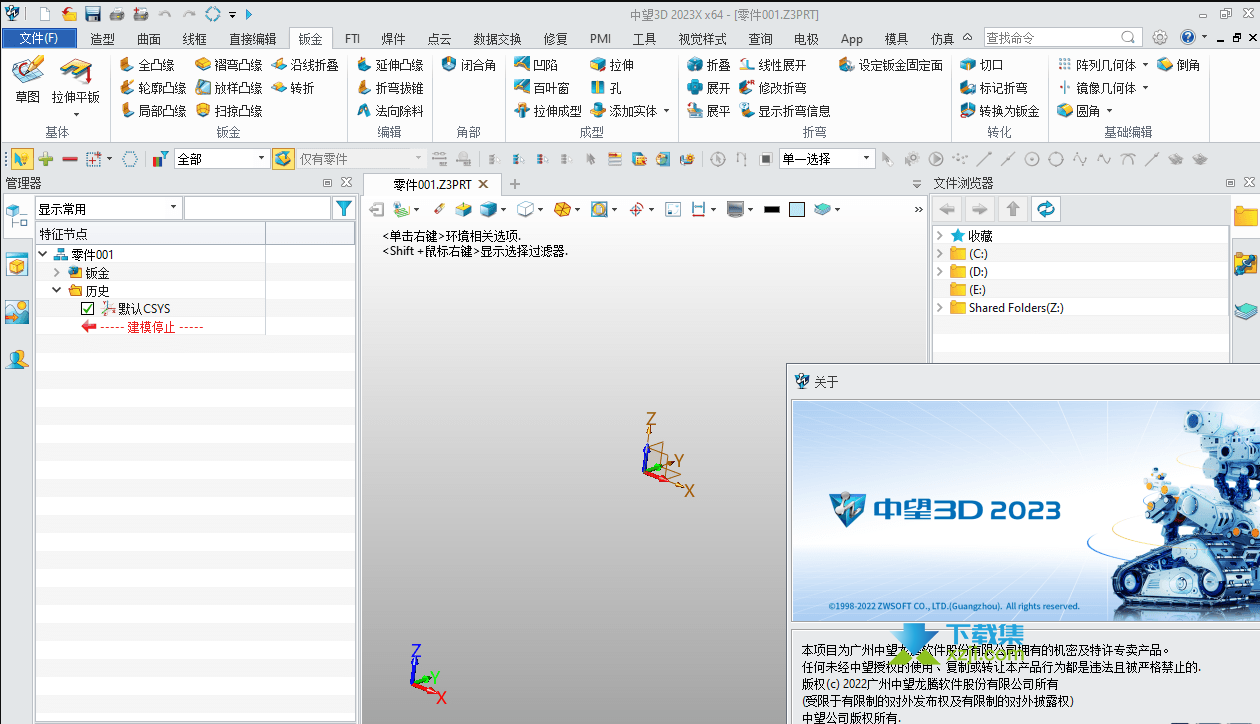Select the 褶弯凸缘 tool

point(229,65)
